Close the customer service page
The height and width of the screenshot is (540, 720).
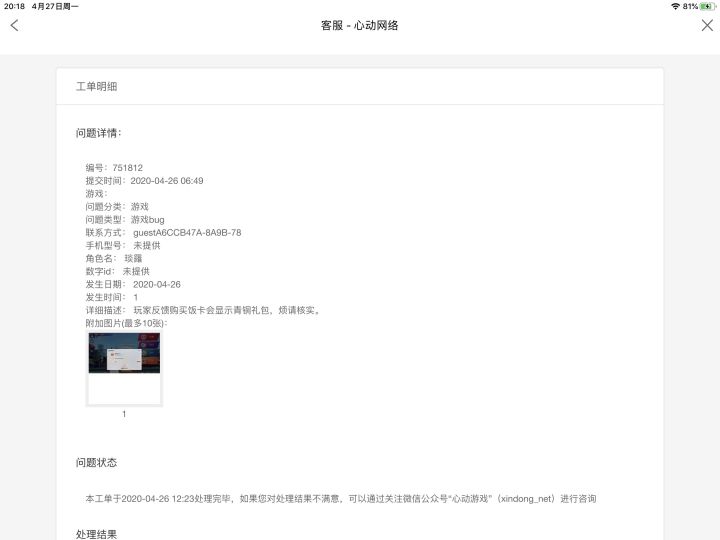pyautogui.click(x=707, y=25)
